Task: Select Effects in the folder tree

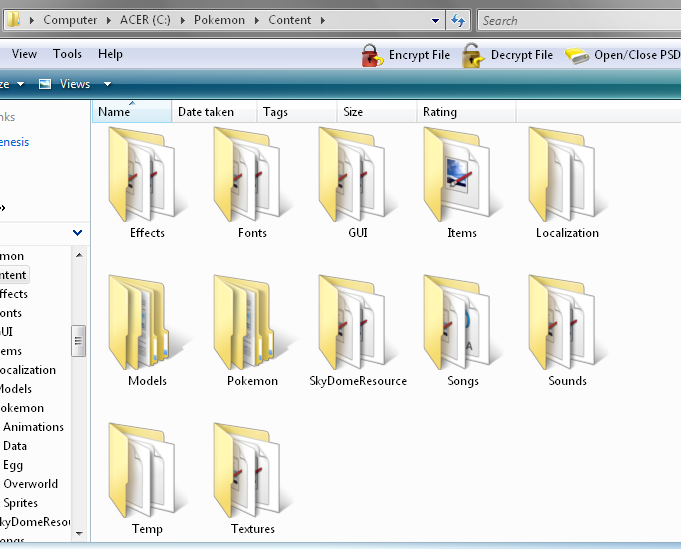Action: (x=14, y=294)
